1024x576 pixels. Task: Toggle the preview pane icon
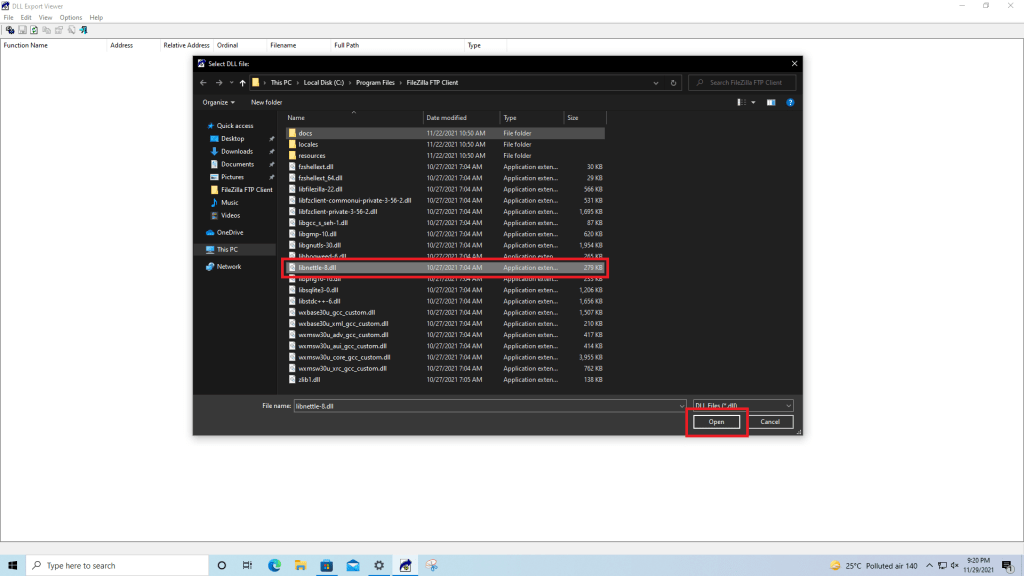coord(771,102)
